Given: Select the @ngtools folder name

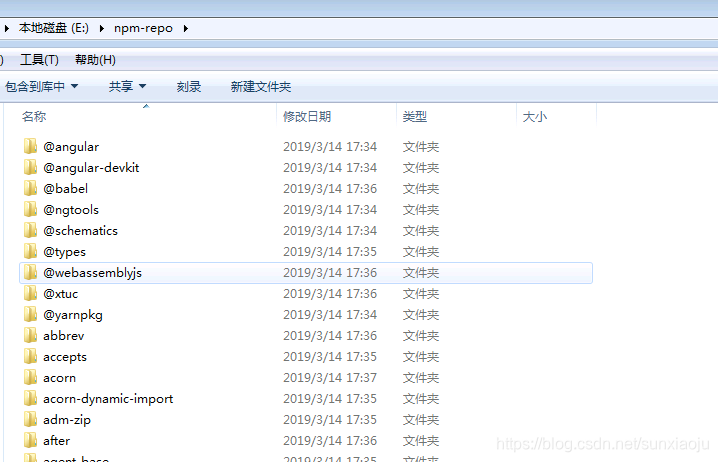Looking at the screenshot, I should tap(71, 210).
